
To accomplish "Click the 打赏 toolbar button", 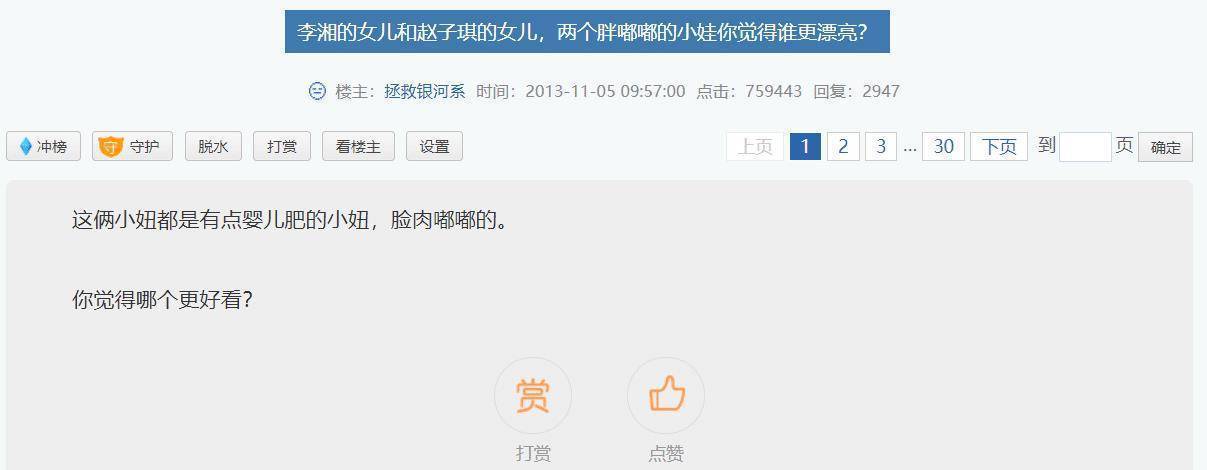I will coord(282,147).
